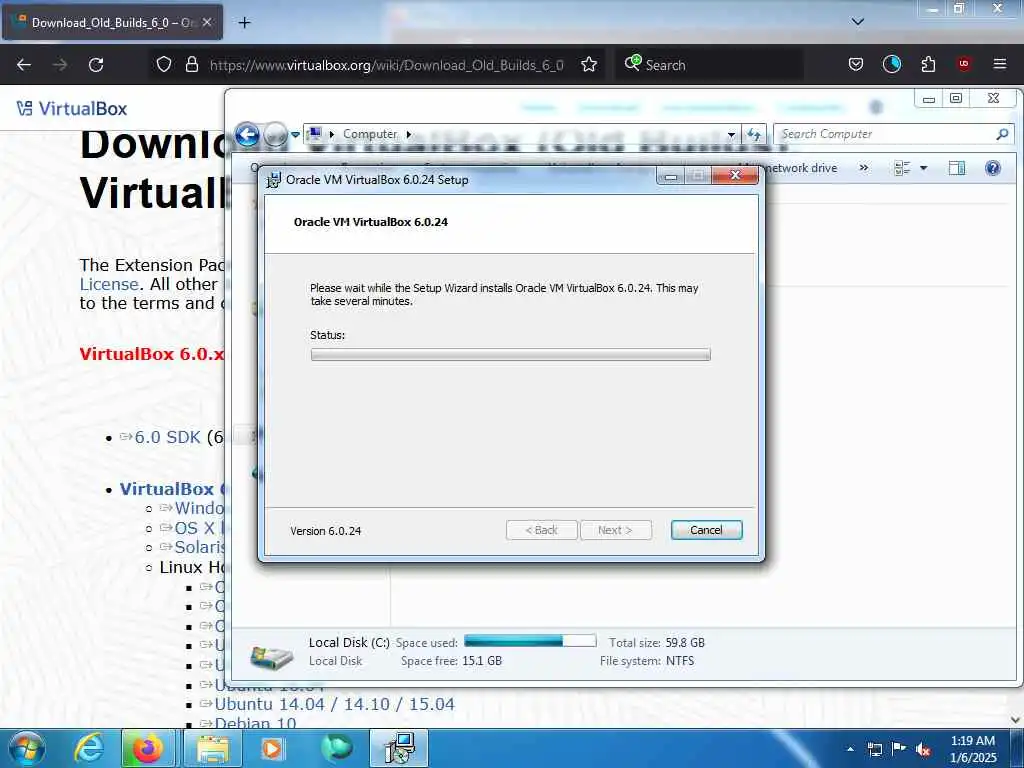1024x768 pixels.
Task: Click the uBlock Origin extension icon
Action: point(964,64)
